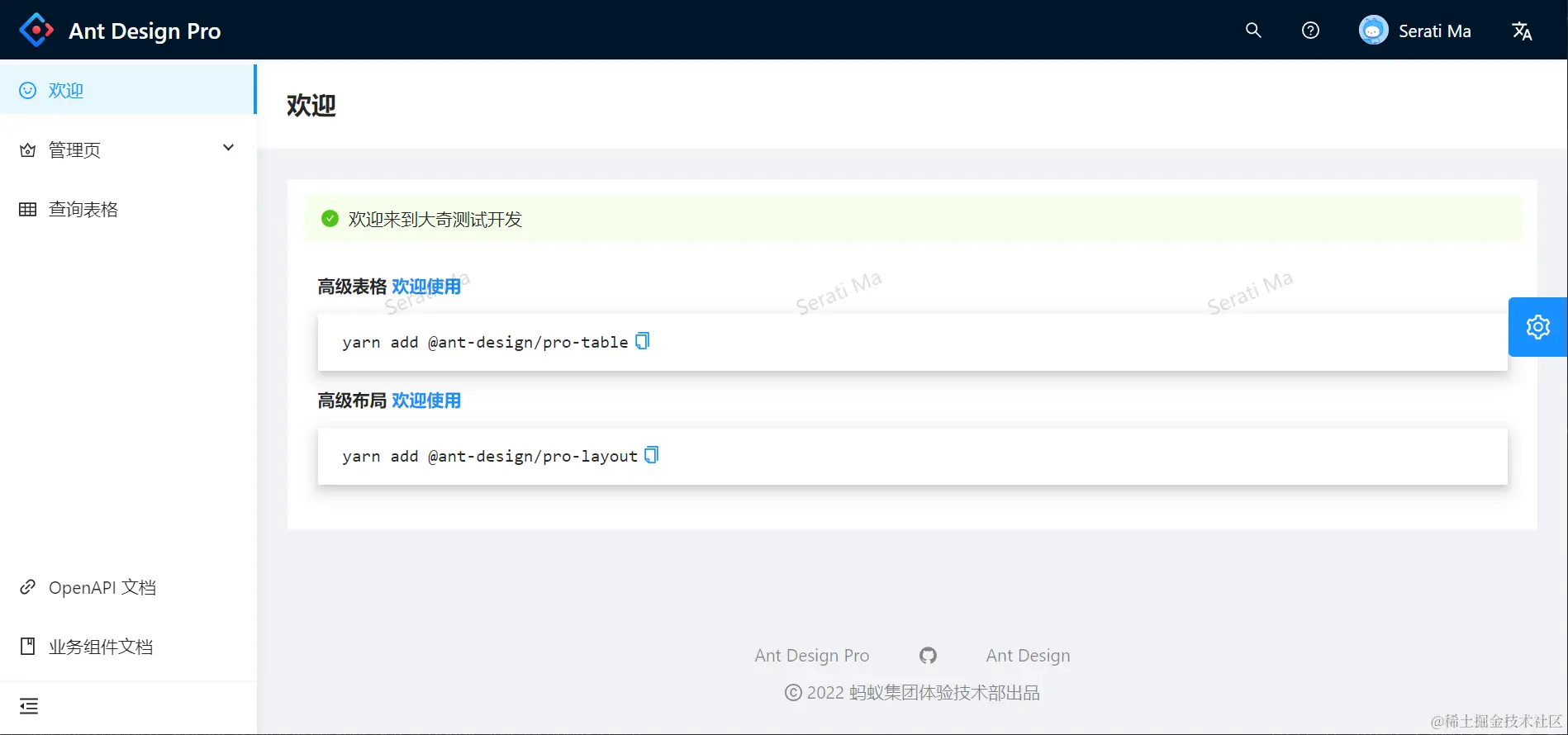This screenshot has height=735, width=1568.
Task: Click the book icon beside 业务组件文档
Action: click(28, 647)
